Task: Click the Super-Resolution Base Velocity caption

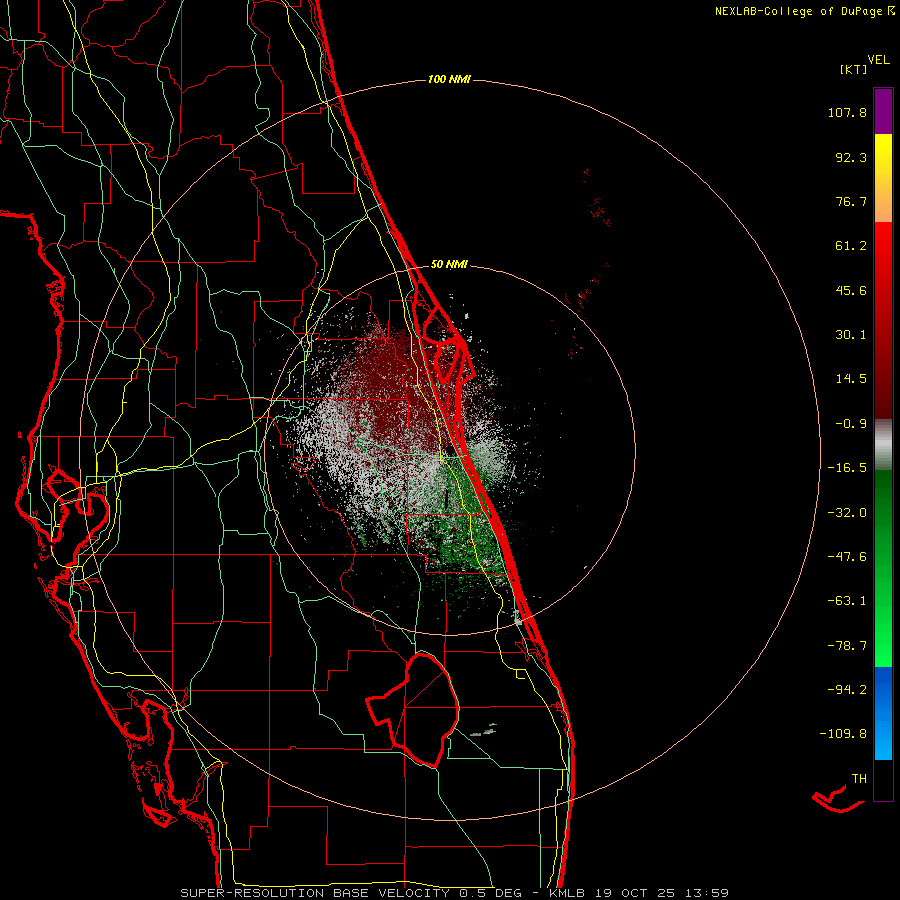Action: tap(455, 893)
